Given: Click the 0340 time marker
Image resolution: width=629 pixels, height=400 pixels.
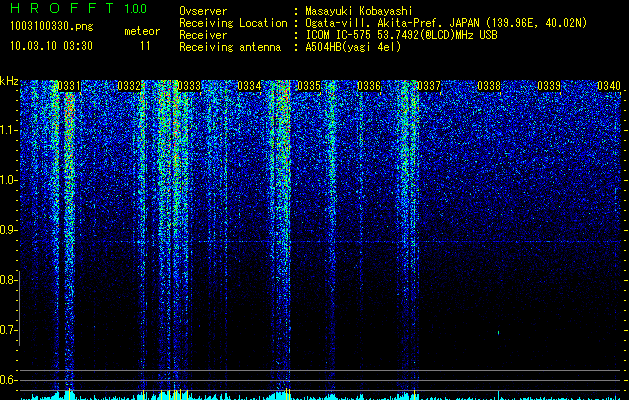Looking at the screenshot, I should click(609, 86).
